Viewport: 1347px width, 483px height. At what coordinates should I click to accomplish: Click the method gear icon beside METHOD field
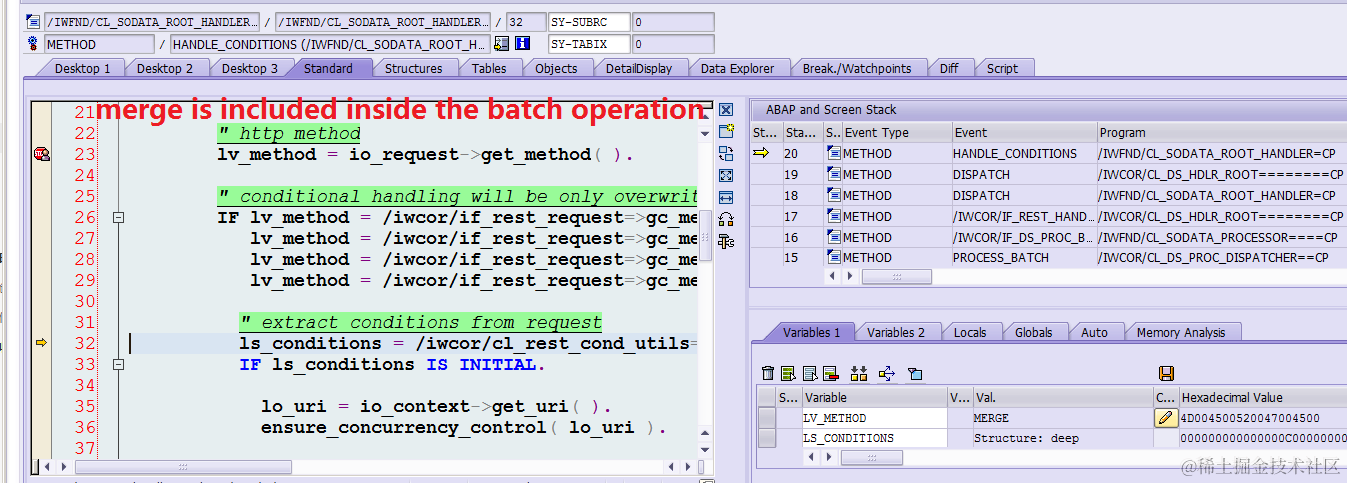34,44
